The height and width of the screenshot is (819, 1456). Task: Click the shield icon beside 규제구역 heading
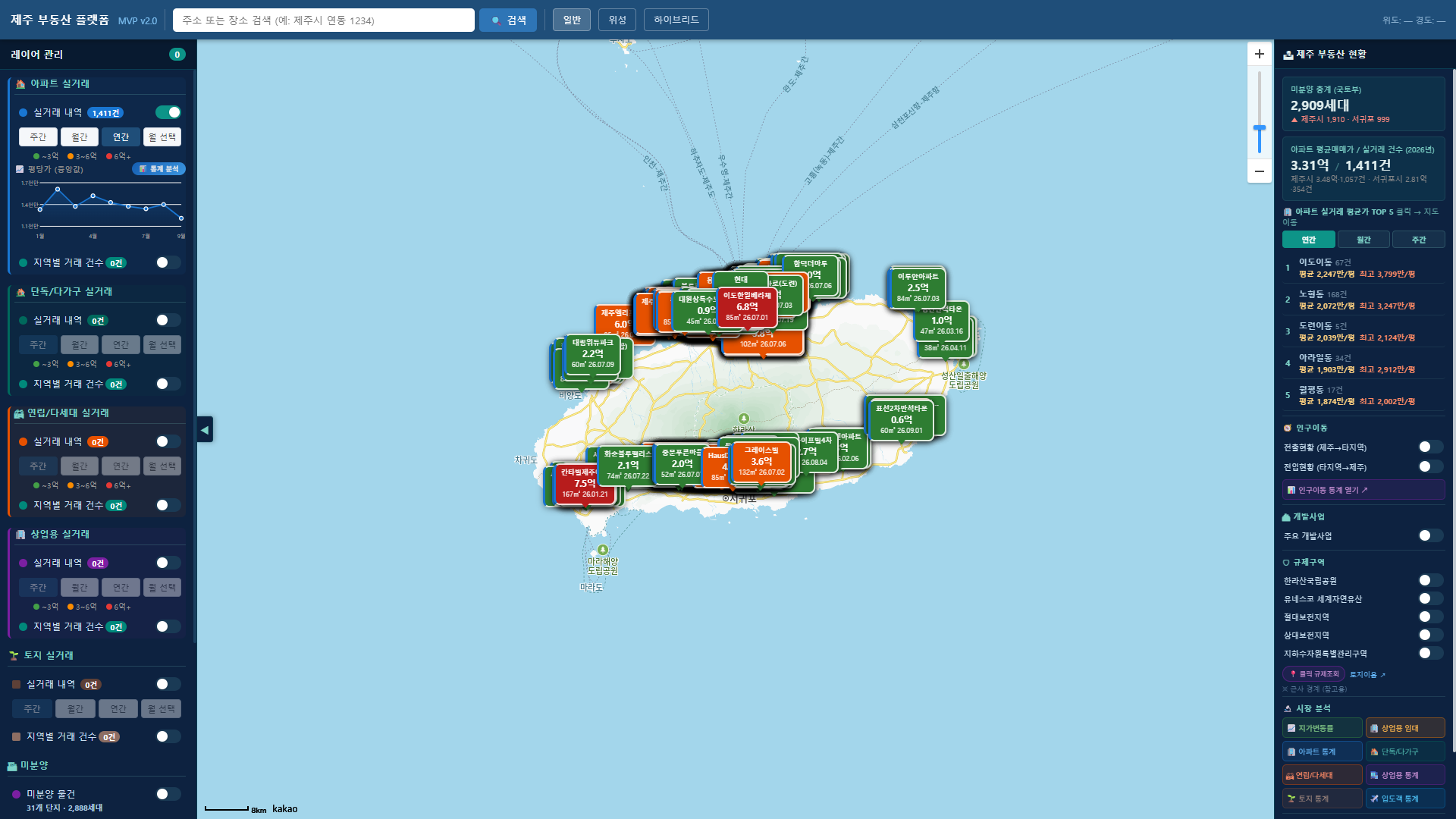click(1286, 563)
